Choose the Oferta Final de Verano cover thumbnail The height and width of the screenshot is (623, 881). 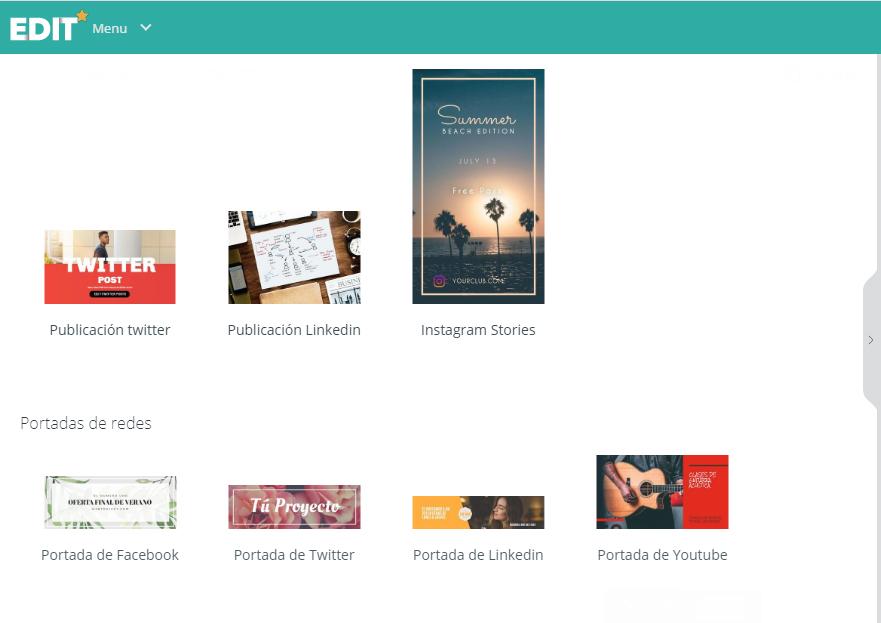(110, 502)
